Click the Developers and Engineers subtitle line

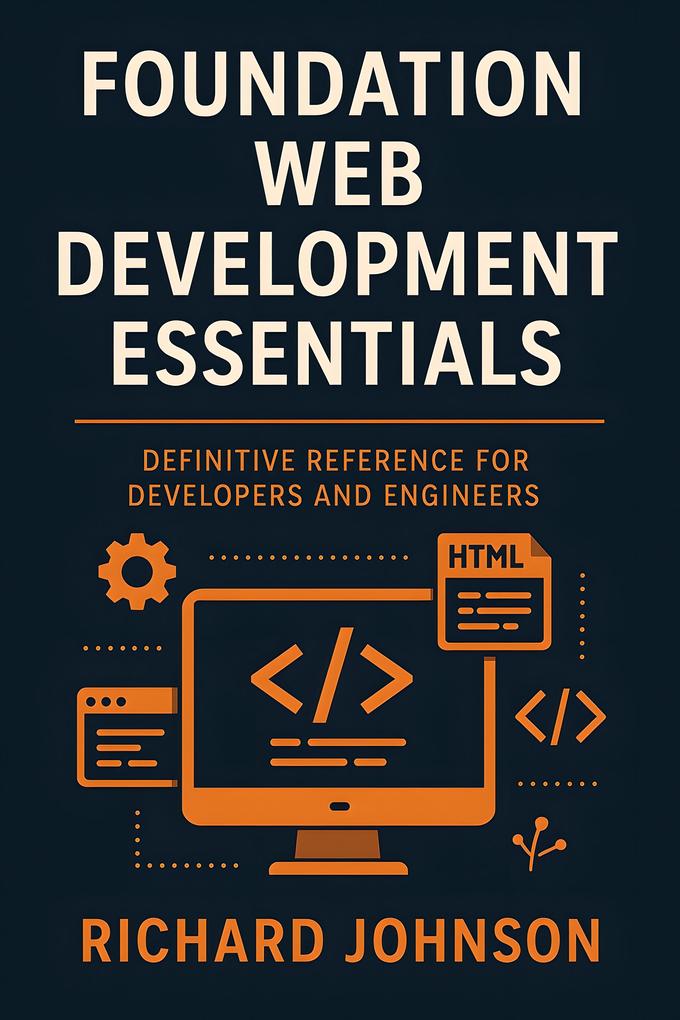[x=334, y=496]
